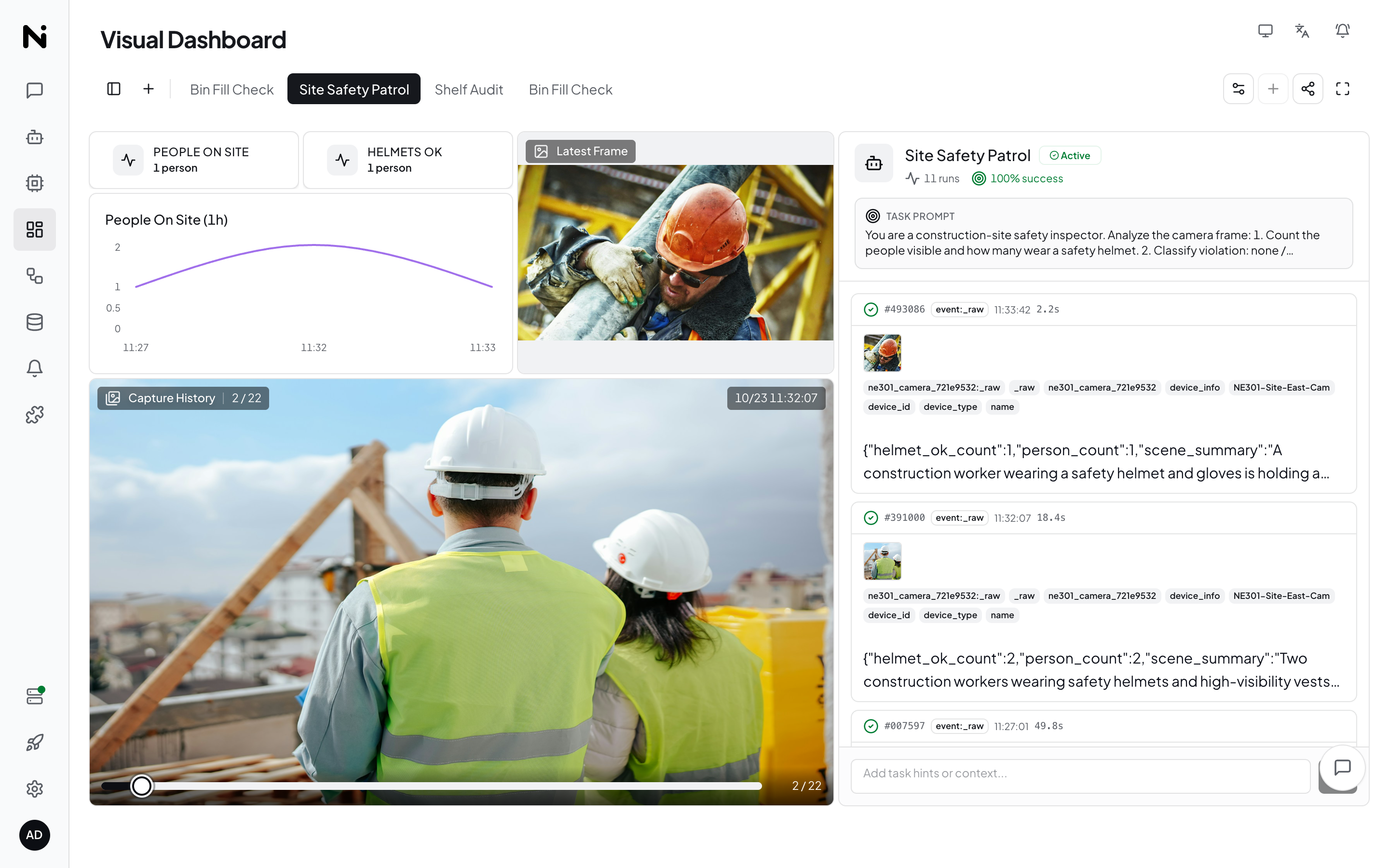Screen dimensions: 1389x868
Task: Open the settings gear sidebar icon
Action: (34, 789)
